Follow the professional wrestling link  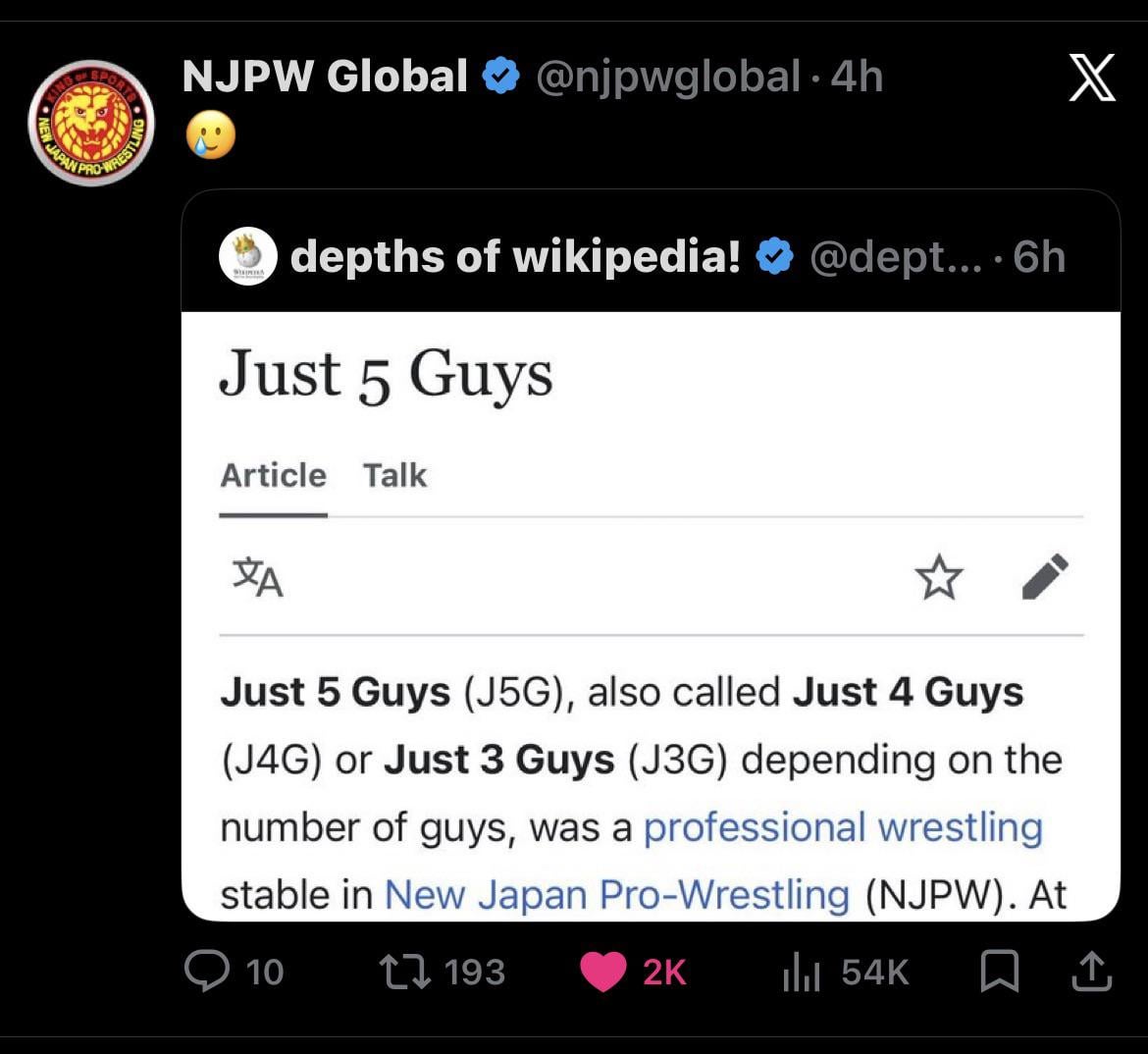pos(842,827)
